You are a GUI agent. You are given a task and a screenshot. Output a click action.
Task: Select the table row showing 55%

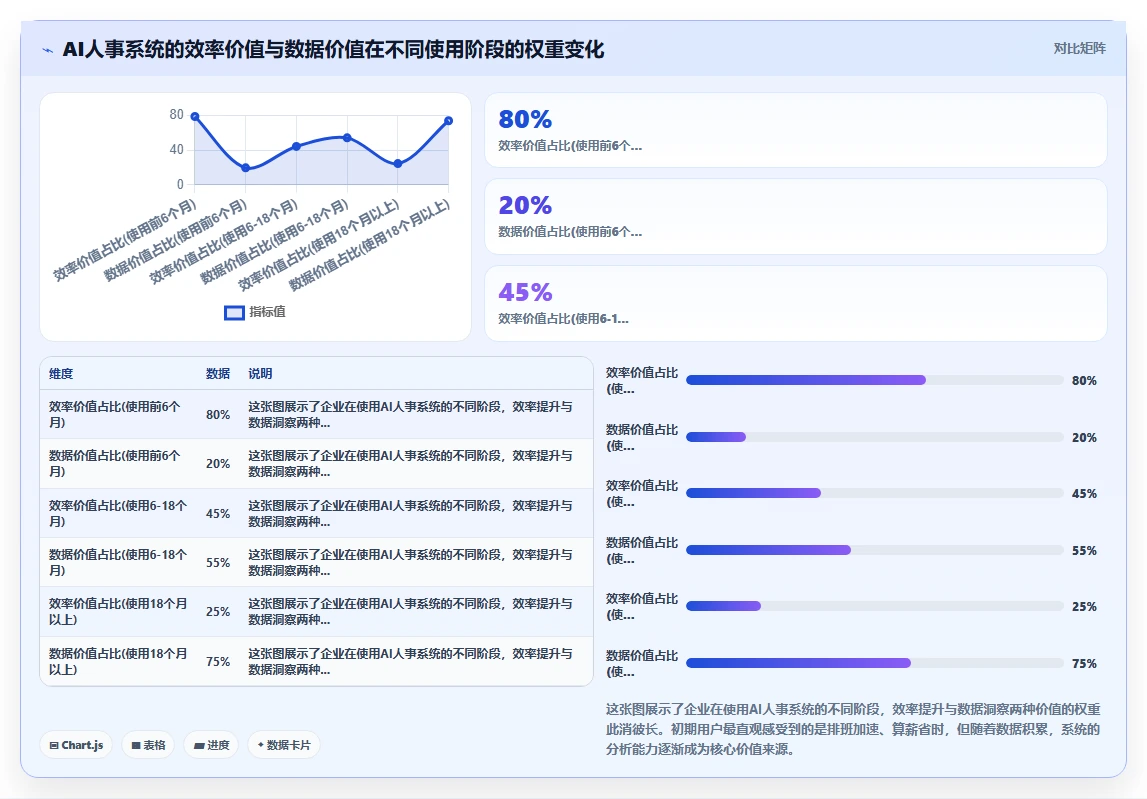point(316,562)
